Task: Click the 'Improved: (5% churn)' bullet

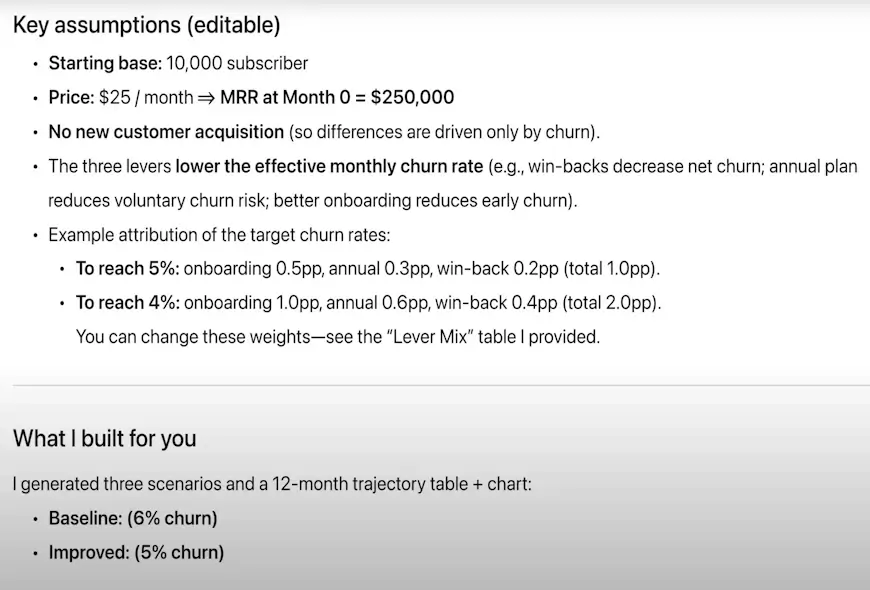Action: 136,553
